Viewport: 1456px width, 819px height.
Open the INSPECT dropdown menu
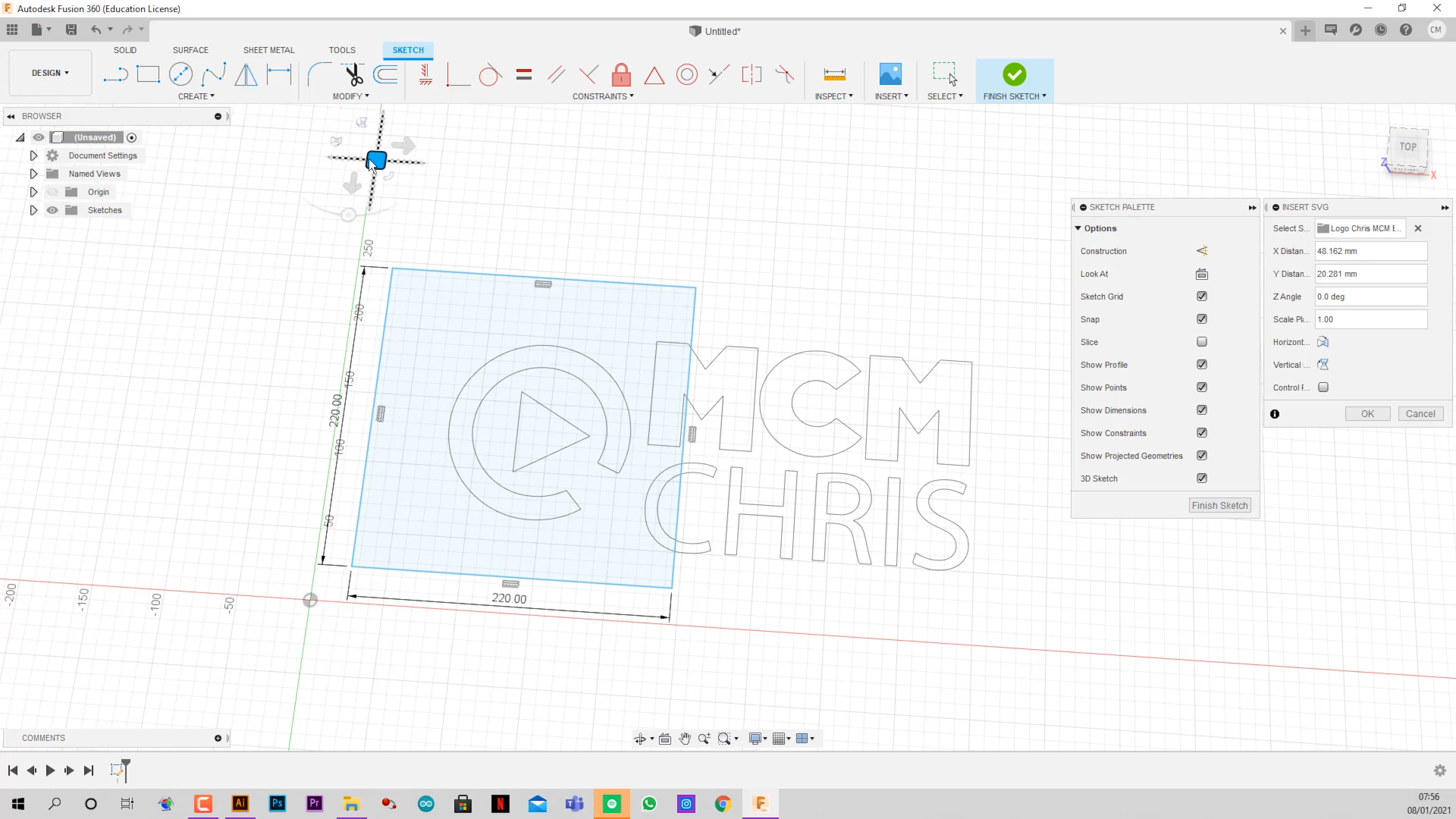(x=834, y=96)
